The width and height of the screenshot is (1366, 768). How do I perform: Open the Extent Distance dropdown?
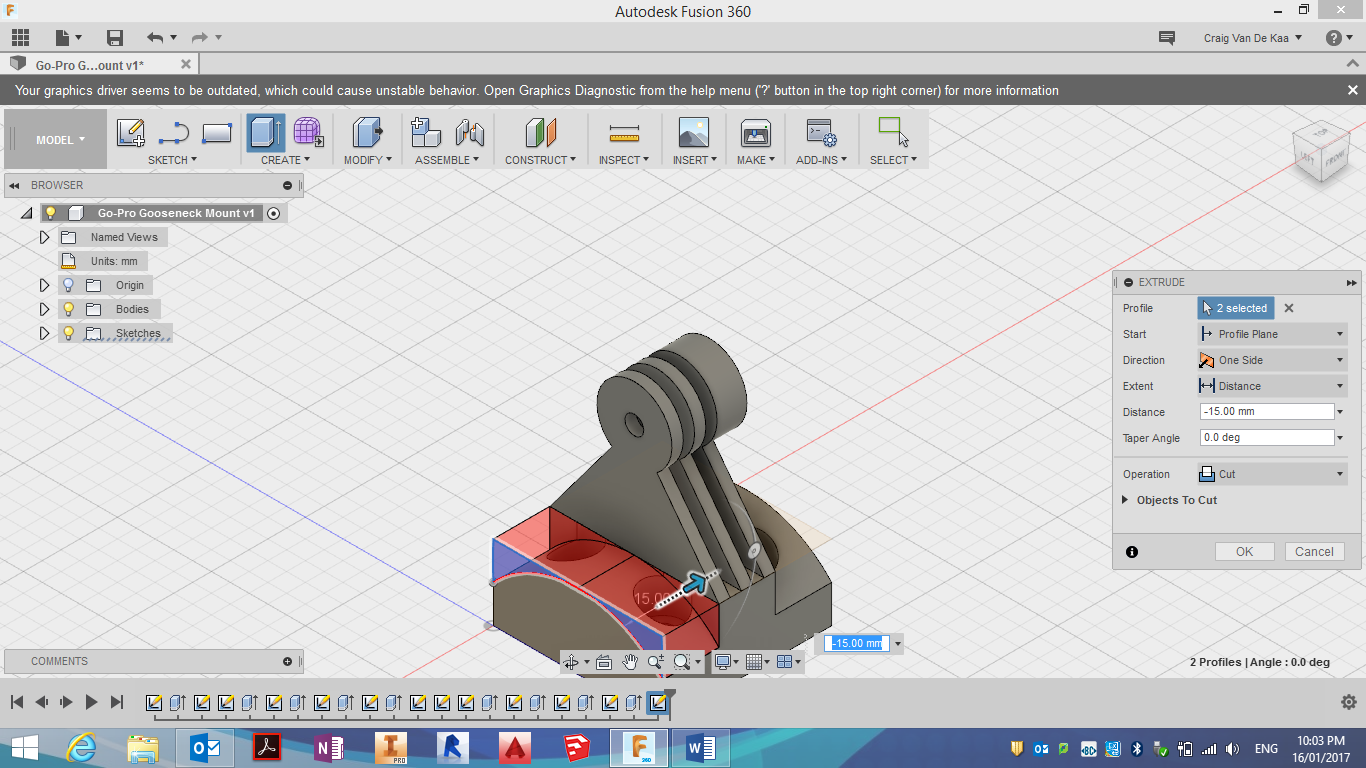(x=1272, y=386)
